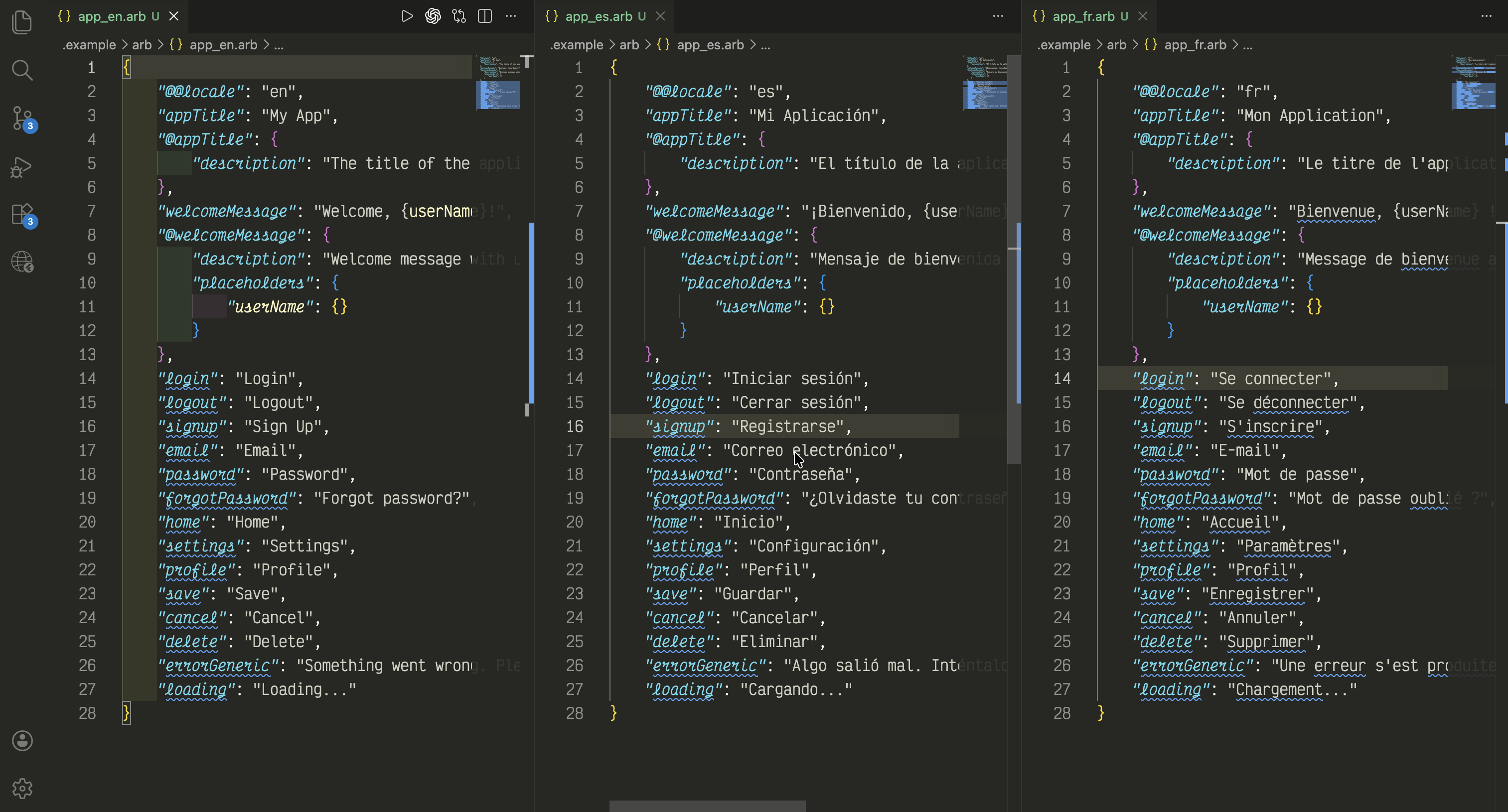
Task: Open the ChatGPT icon in editor toolbar
Action: (x=433, y=16)
